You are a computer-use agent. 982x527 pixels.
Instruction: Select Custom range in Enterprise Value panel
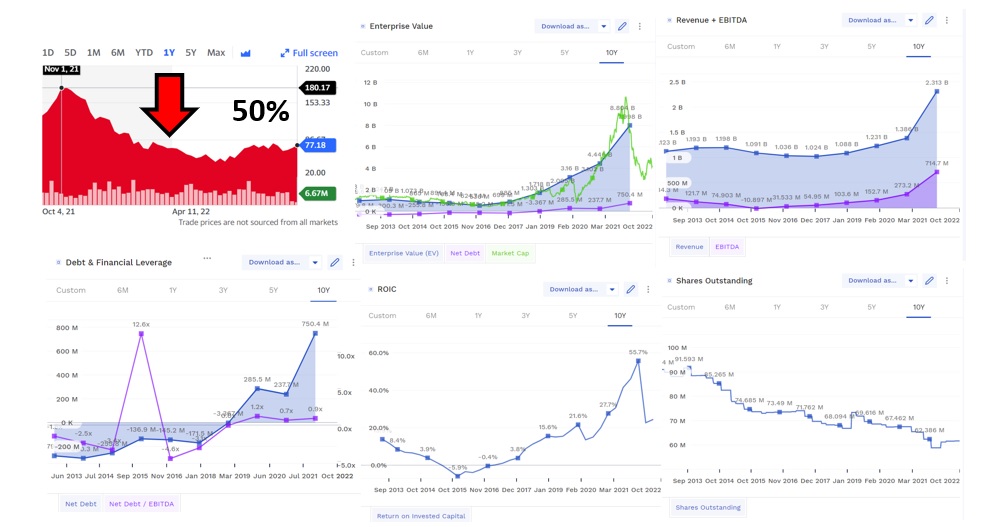(x=375, y=53)
